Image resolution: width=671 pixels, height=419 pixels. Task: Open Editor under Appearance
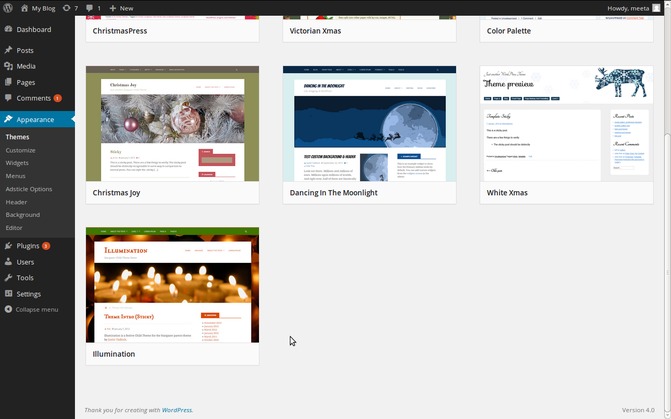click(x=14, y=228)
